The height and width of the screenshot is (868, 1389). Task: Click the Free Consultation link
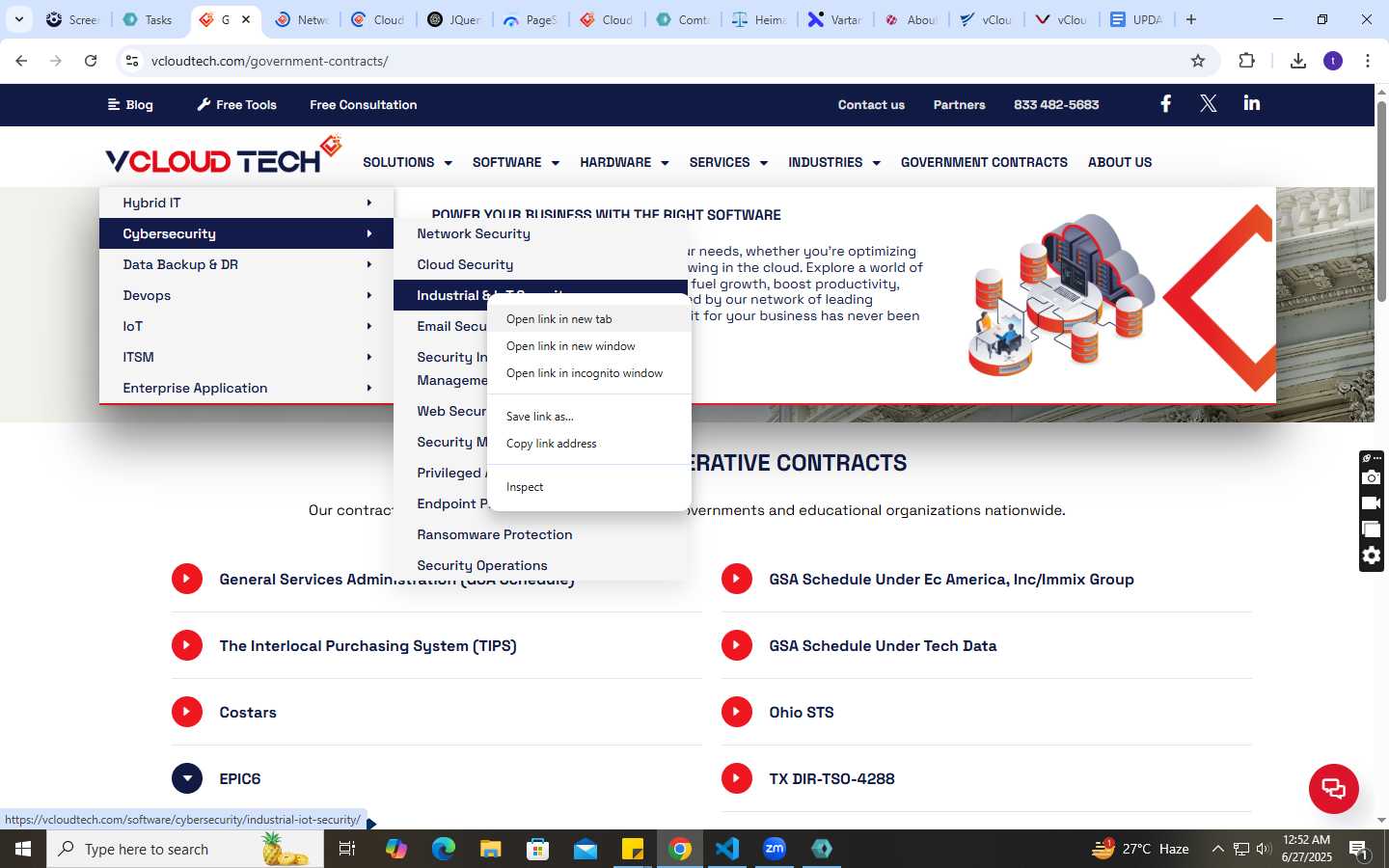pyautogui.click(x=364, y=104)
